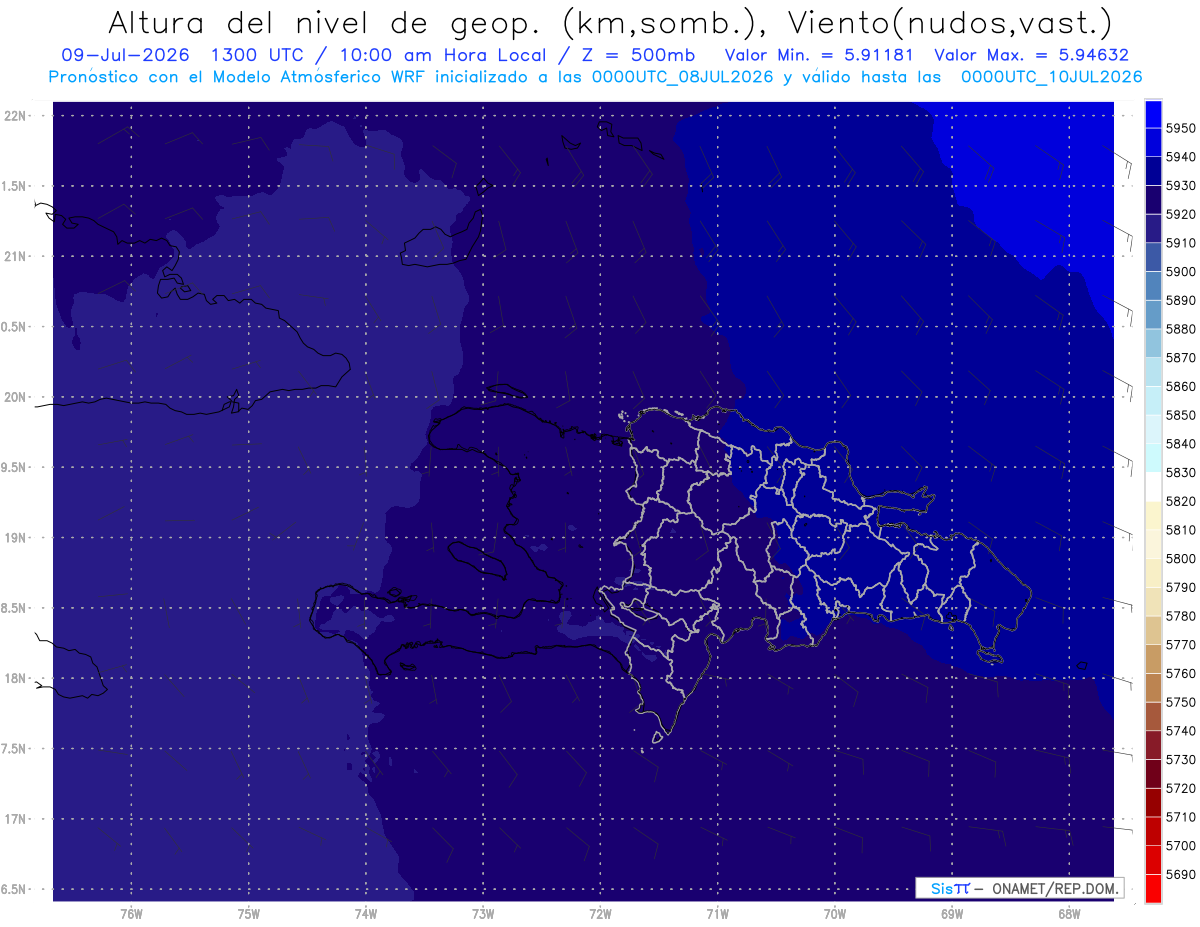The image size is (1200, 927).
Task: Click the '5740' legend value
Action: pos(1181,731)
